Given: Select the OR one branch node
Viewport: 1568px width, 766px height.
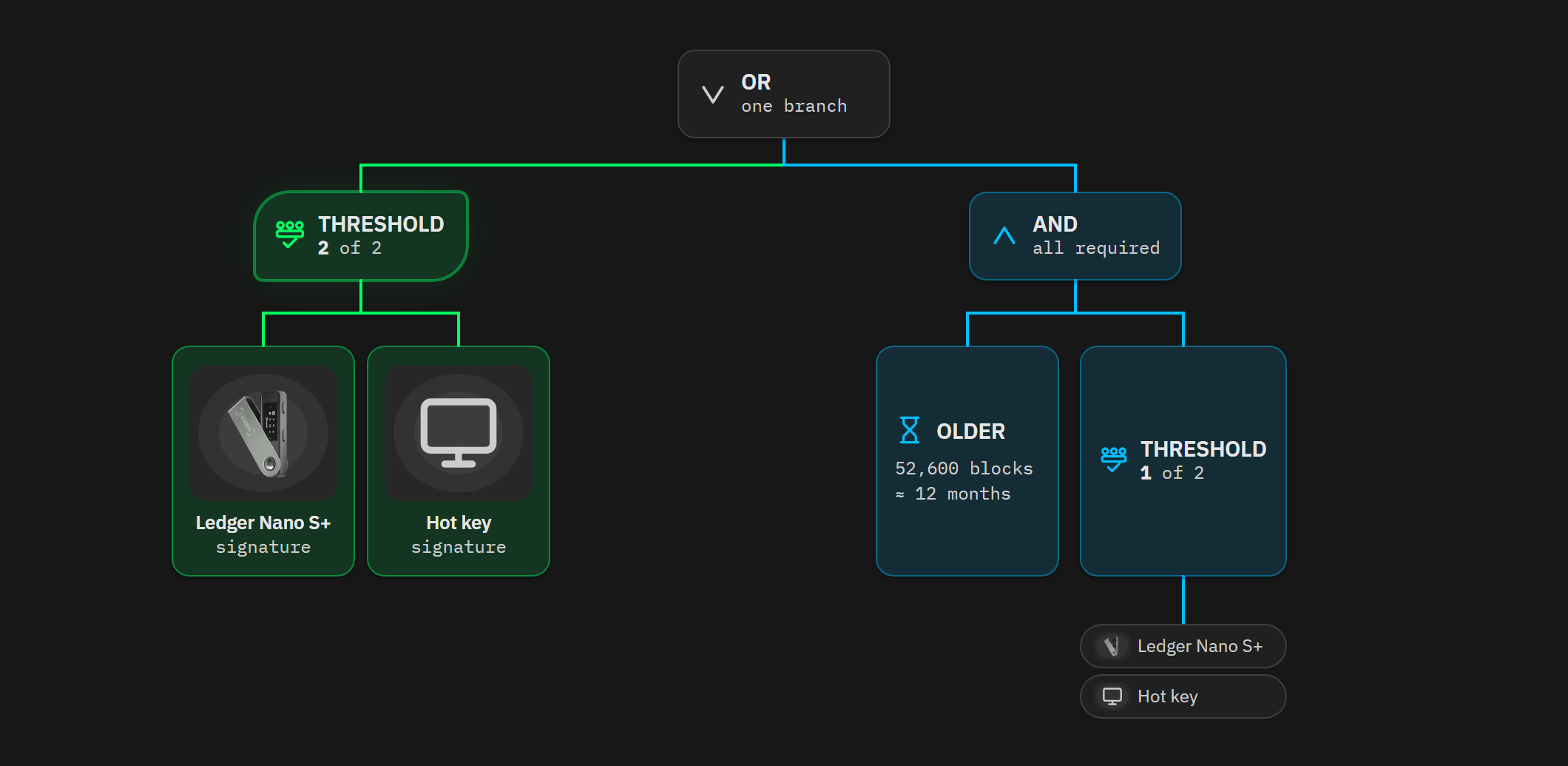Looking at the screenshot, I should click(784, 94).
